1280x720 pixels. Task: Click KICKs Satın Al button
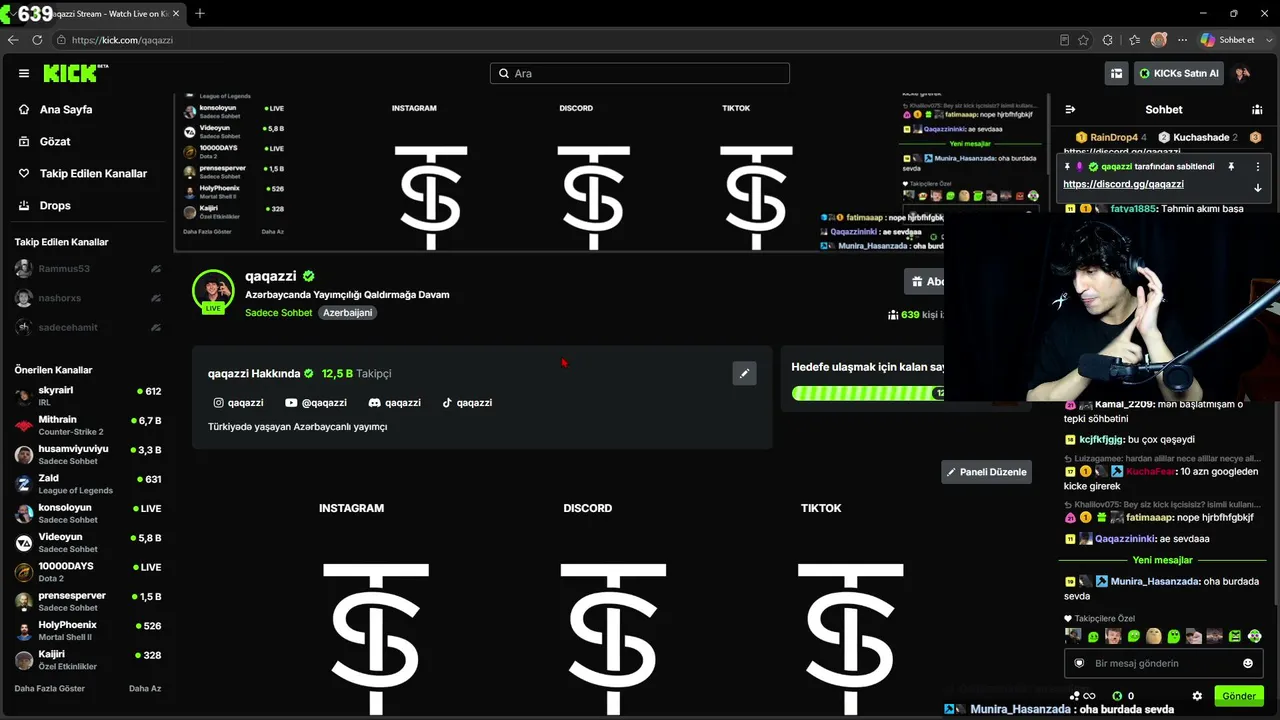(1179, 73)
